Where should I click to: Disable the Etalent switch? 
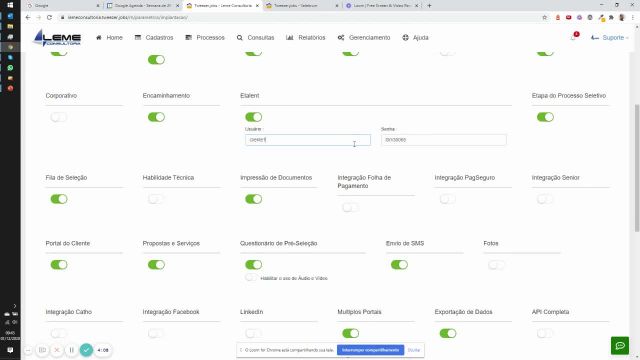pyautogui.click(x=253, y=117)
